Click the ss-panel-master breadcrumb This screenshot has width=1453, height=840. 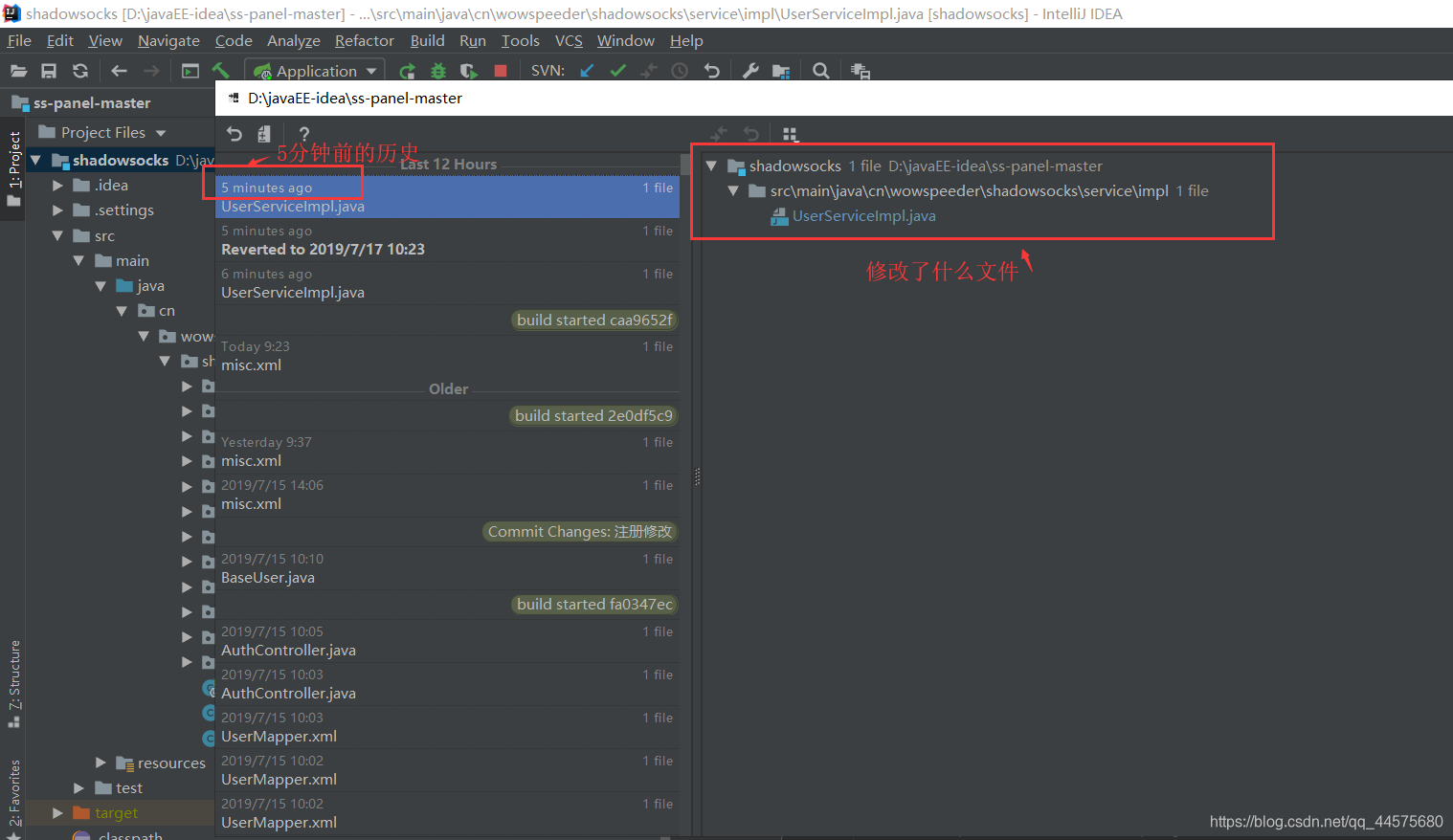coord(82,102)
